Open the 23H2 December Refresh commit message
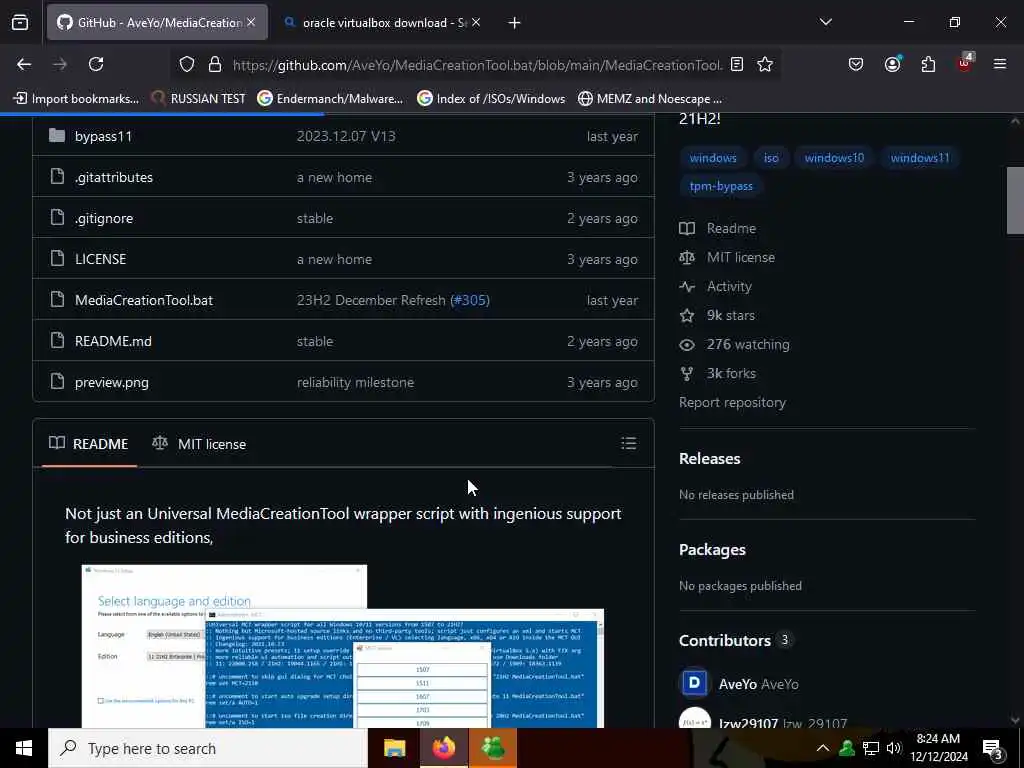 click(x=371, y=300)
